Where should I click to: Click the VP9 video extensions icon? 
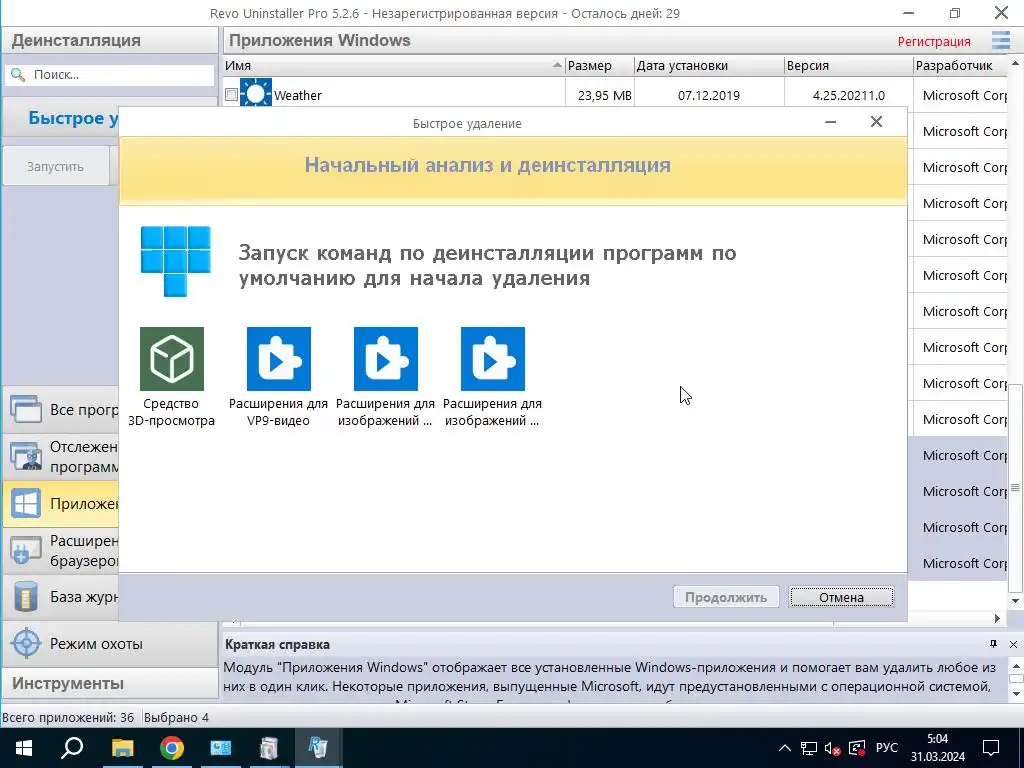[x=279, y=359]
